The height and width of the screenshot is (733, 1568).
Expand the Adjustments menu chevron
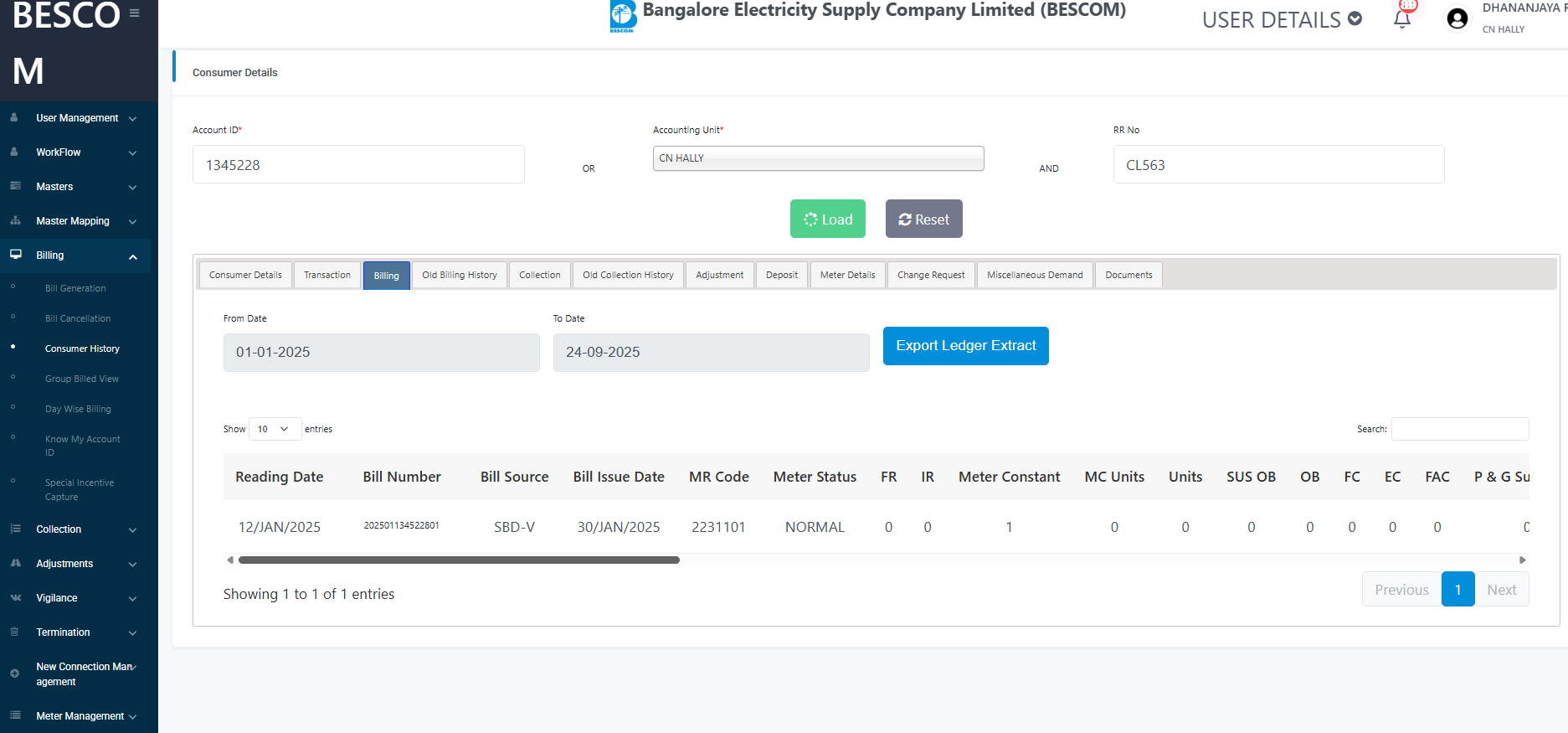pos(132,565)
